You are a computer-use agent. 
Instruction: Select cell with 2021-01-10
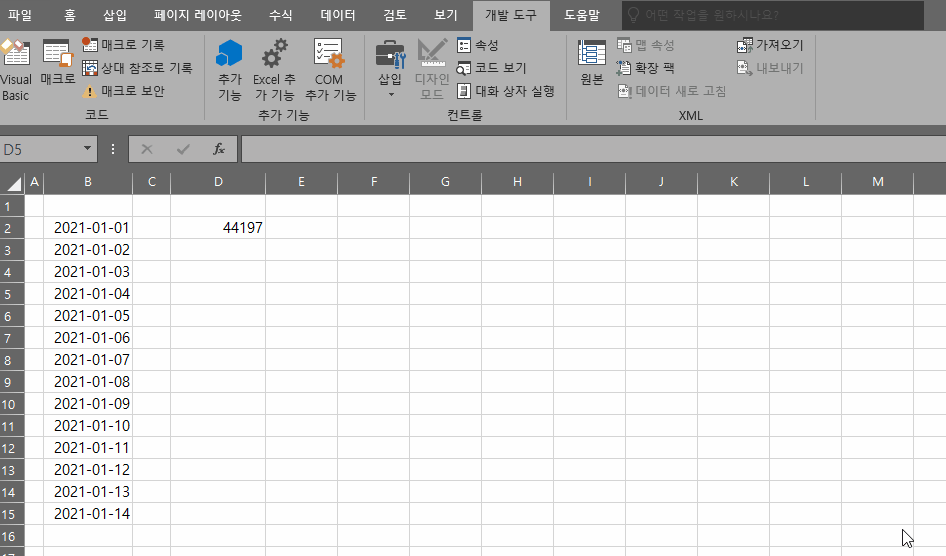[88, 426]
